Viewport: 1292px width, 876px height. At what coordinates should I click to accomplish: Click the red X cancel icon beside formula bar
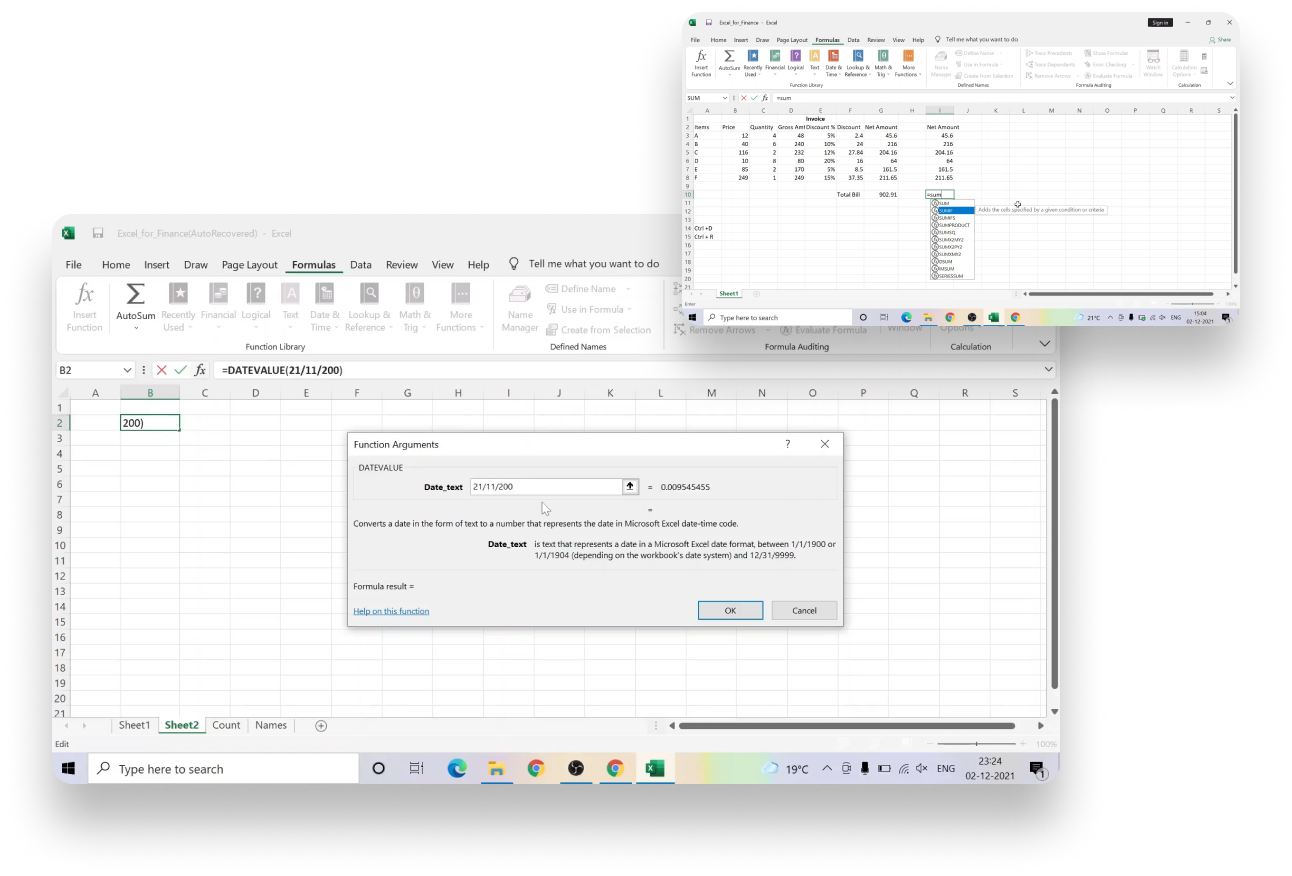(x=161, y=370)
